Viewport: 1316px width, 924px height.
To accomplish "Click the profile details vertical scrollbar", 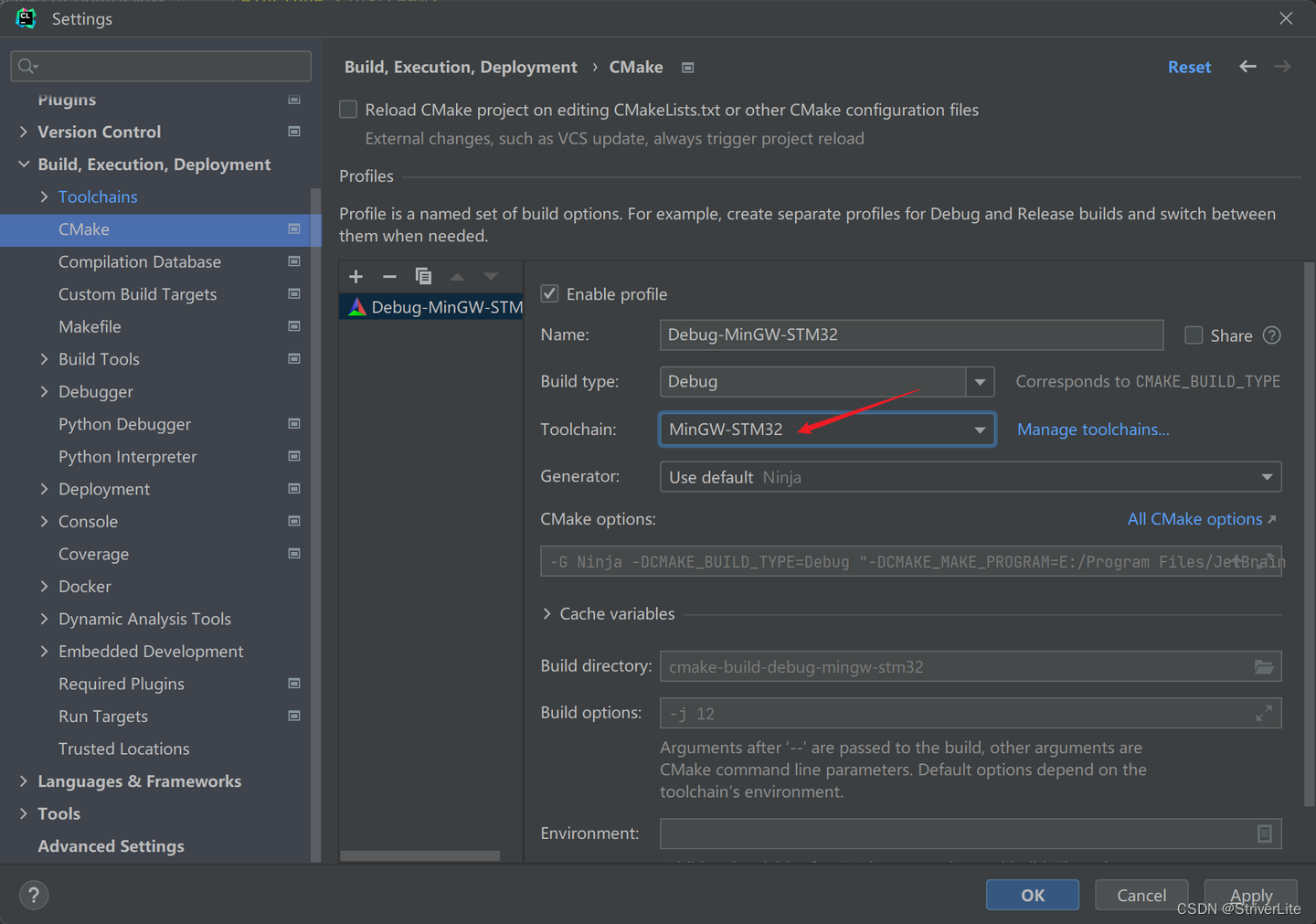I will click(1310, 535).
